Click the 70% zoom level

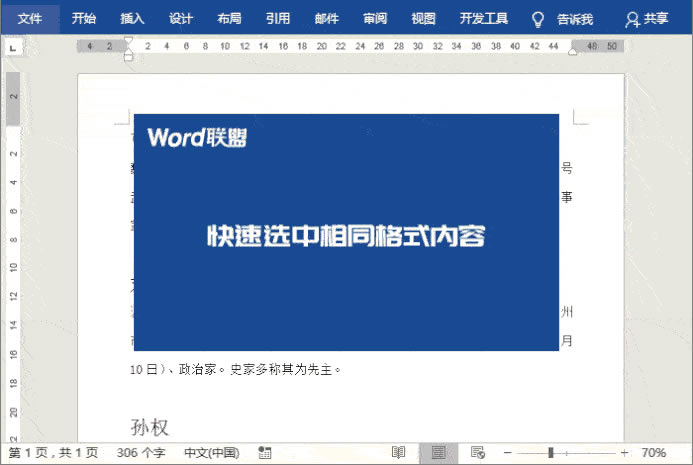tap(653, 453)
